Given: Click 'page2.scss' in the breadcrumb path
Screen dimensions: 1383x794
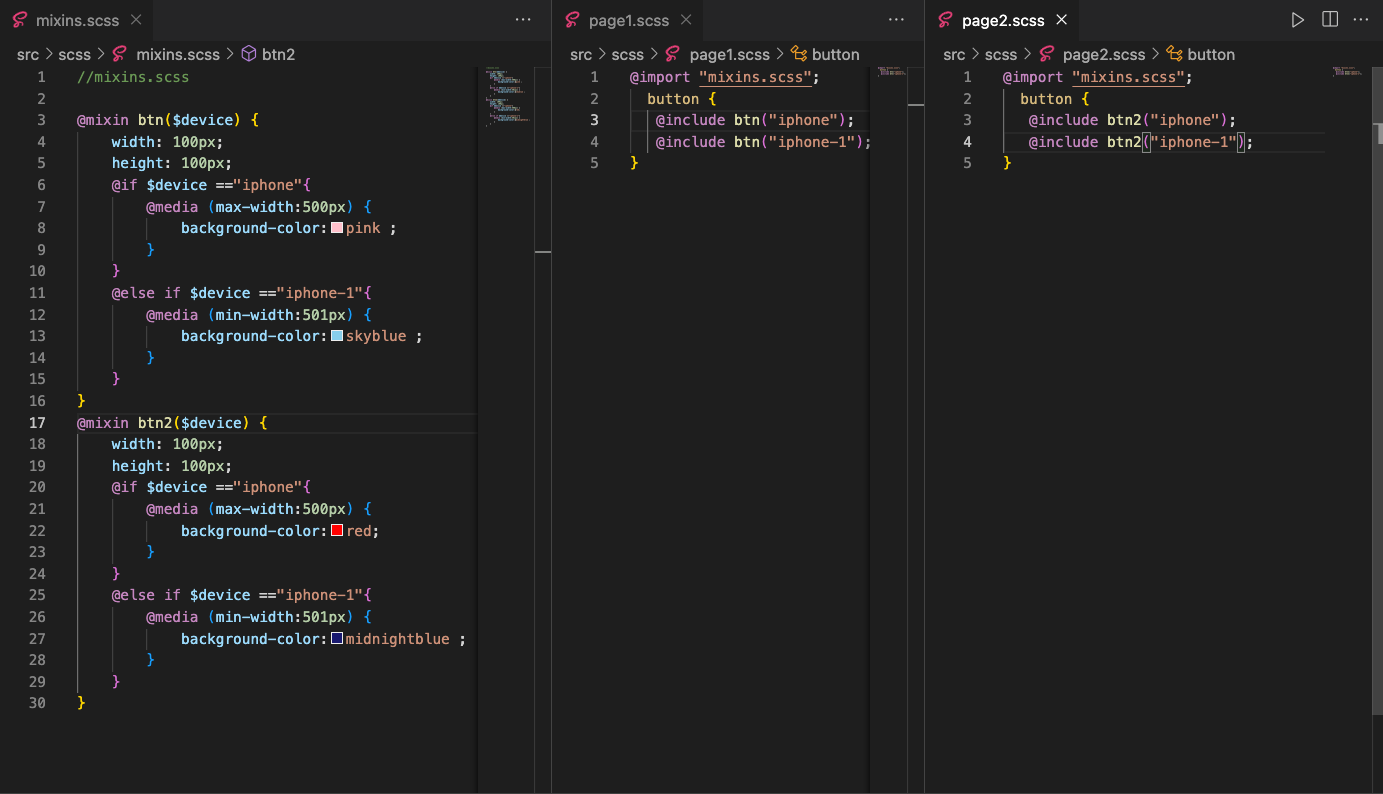Looking at the screenshot, I should pyautogui.click(x=1104, y=55).
